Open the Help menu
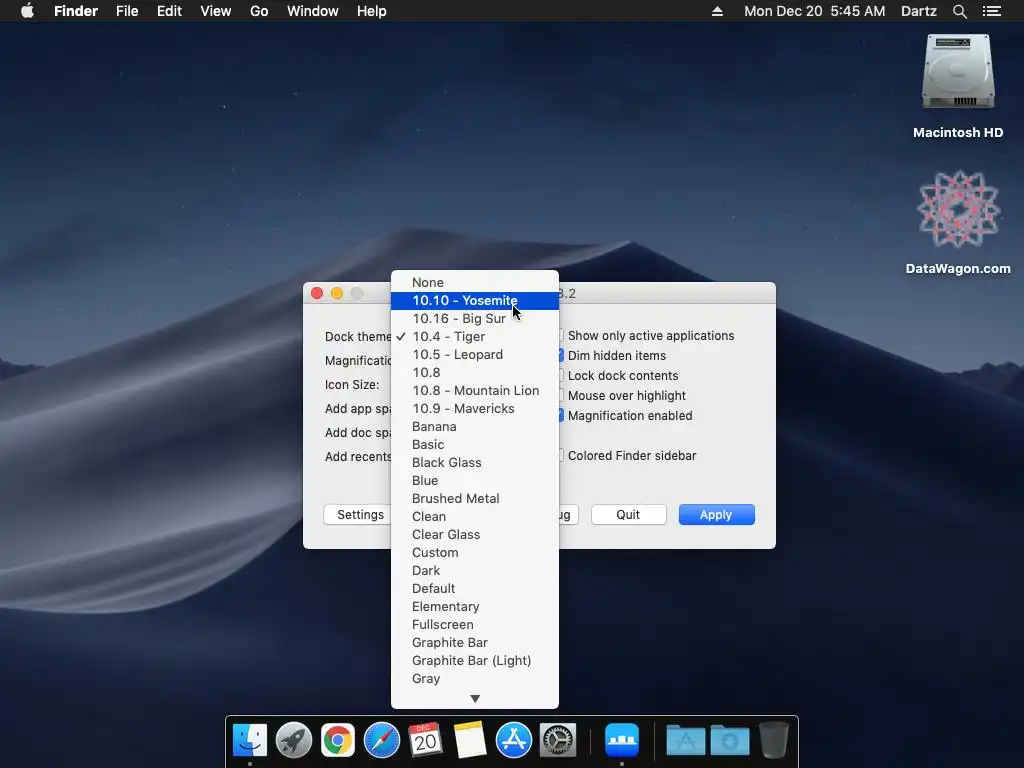The image size is (1024, 768). point(372,11)
